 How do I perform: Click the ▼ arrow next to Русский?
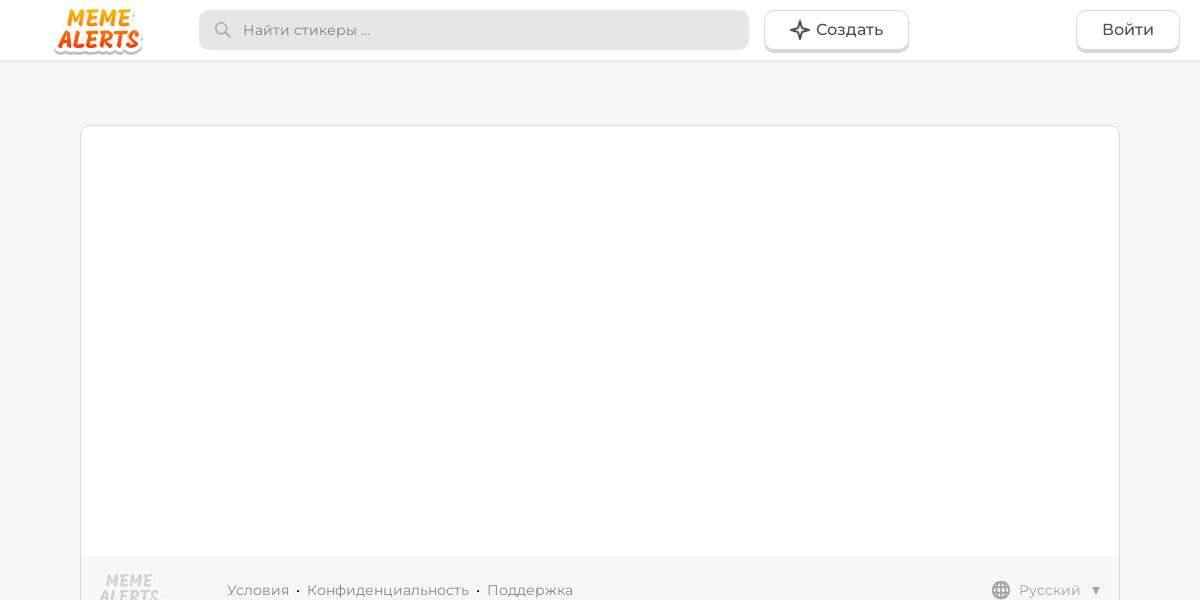tap(1096, 590)
